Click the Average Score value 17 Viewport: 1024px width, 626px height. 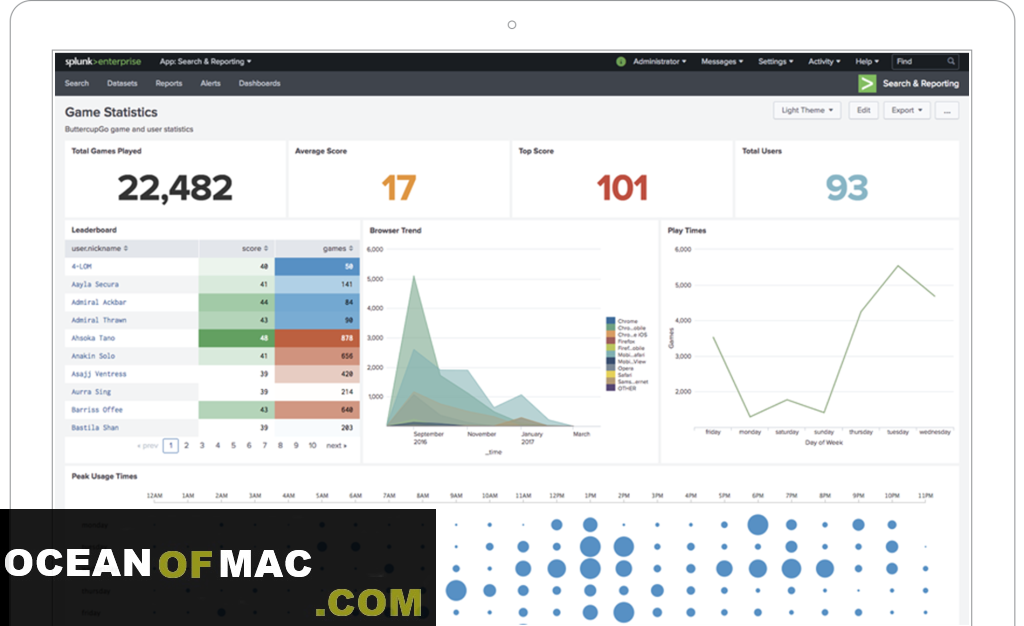[x=398, y=189]
